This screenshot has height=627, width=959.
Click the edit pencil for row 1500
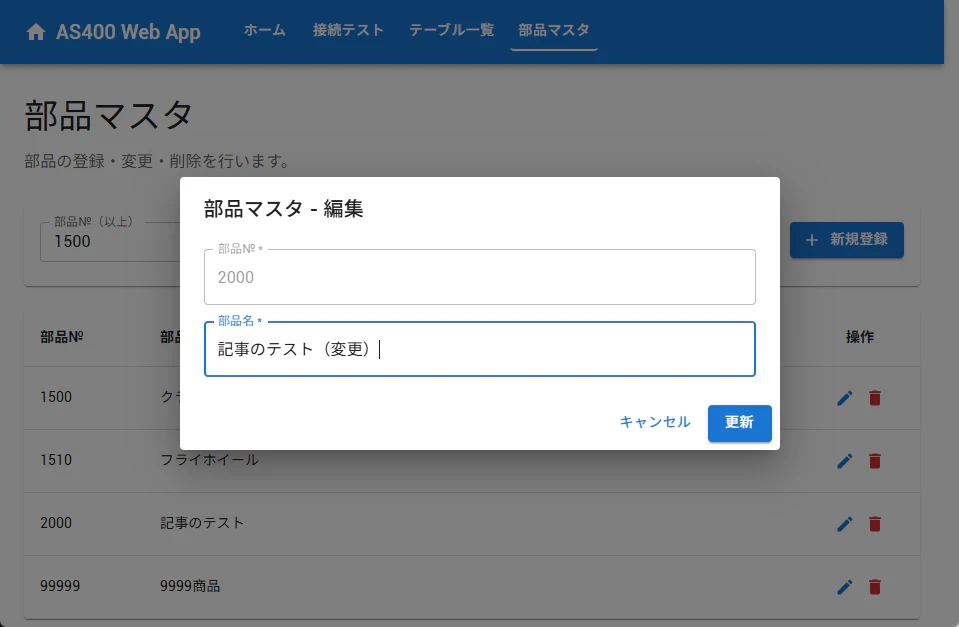pyautogui.click(x=845, y=398)
